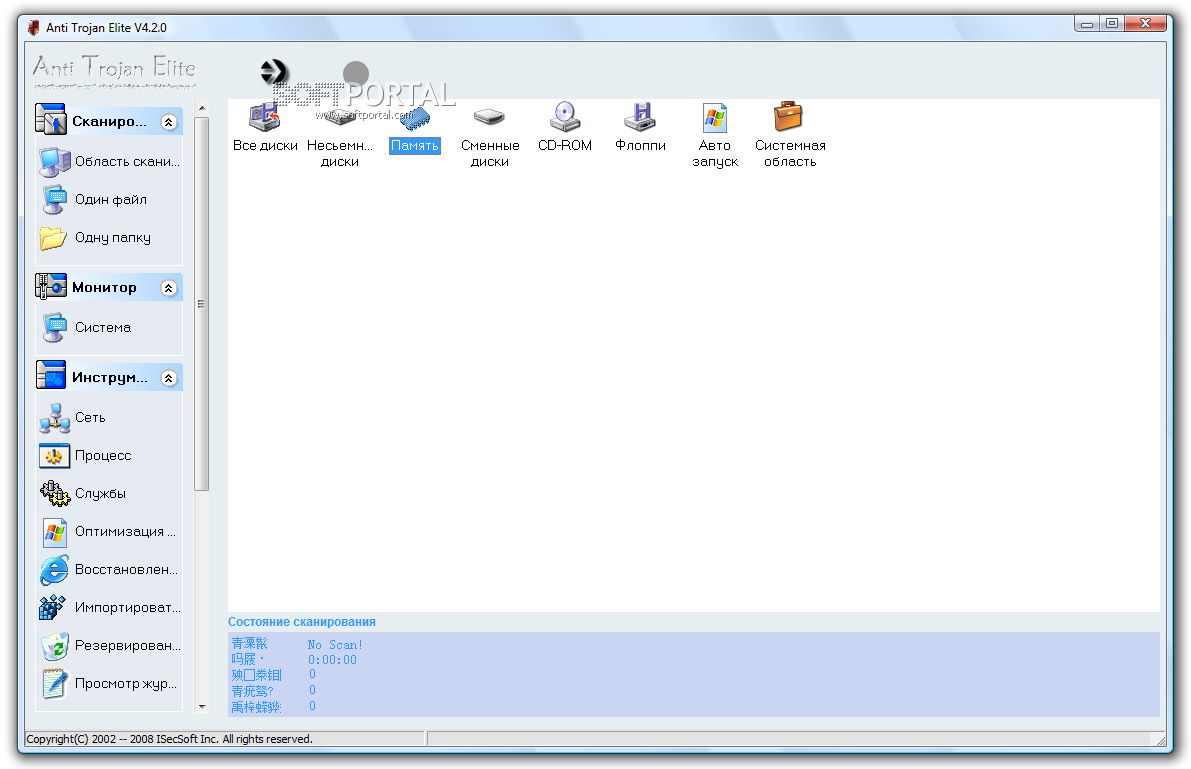The image size is (1191, 769).
Task: Click the Память label under memory icon
Action: (x=415, y=146)
